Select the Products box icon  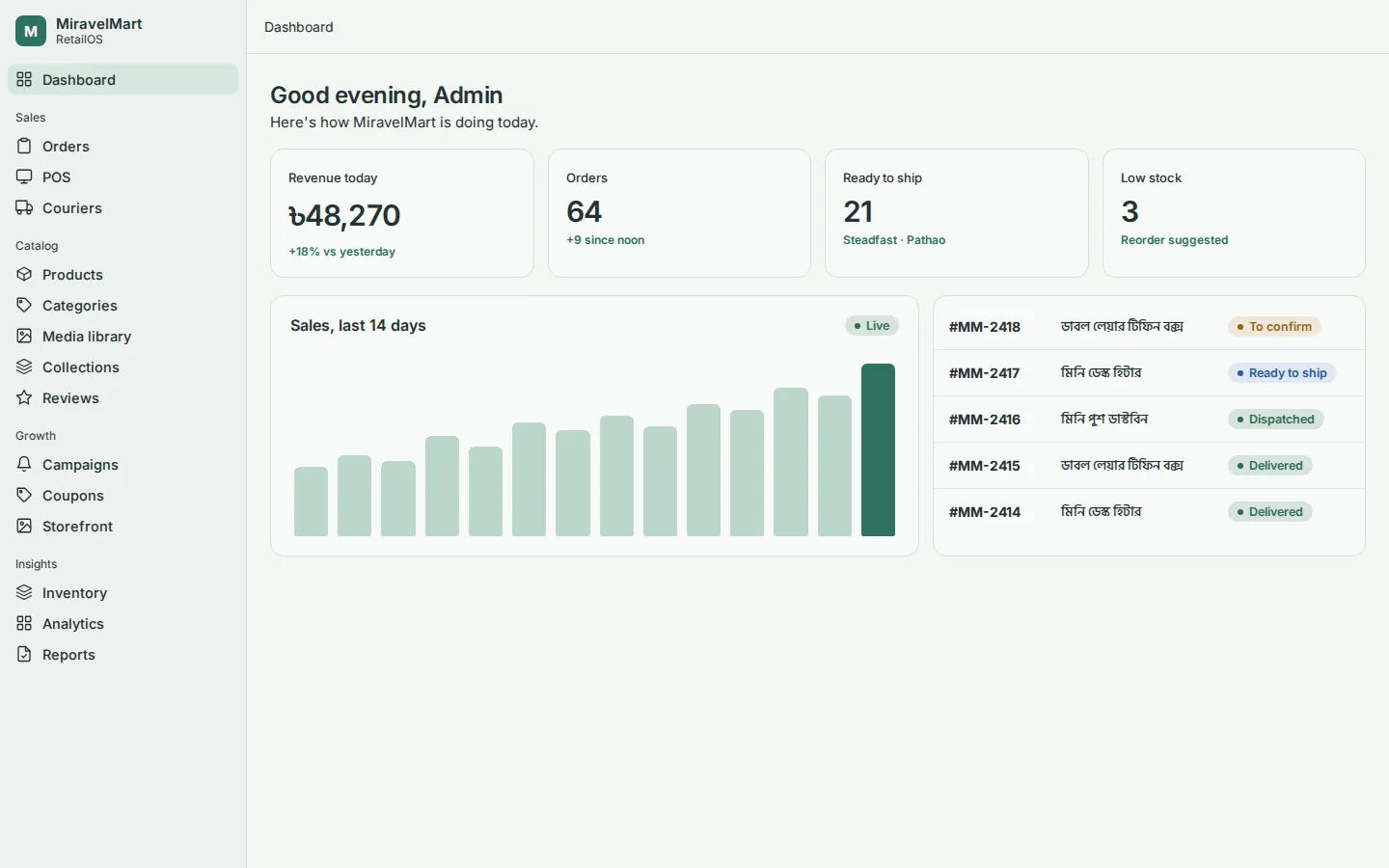[24, 275]
